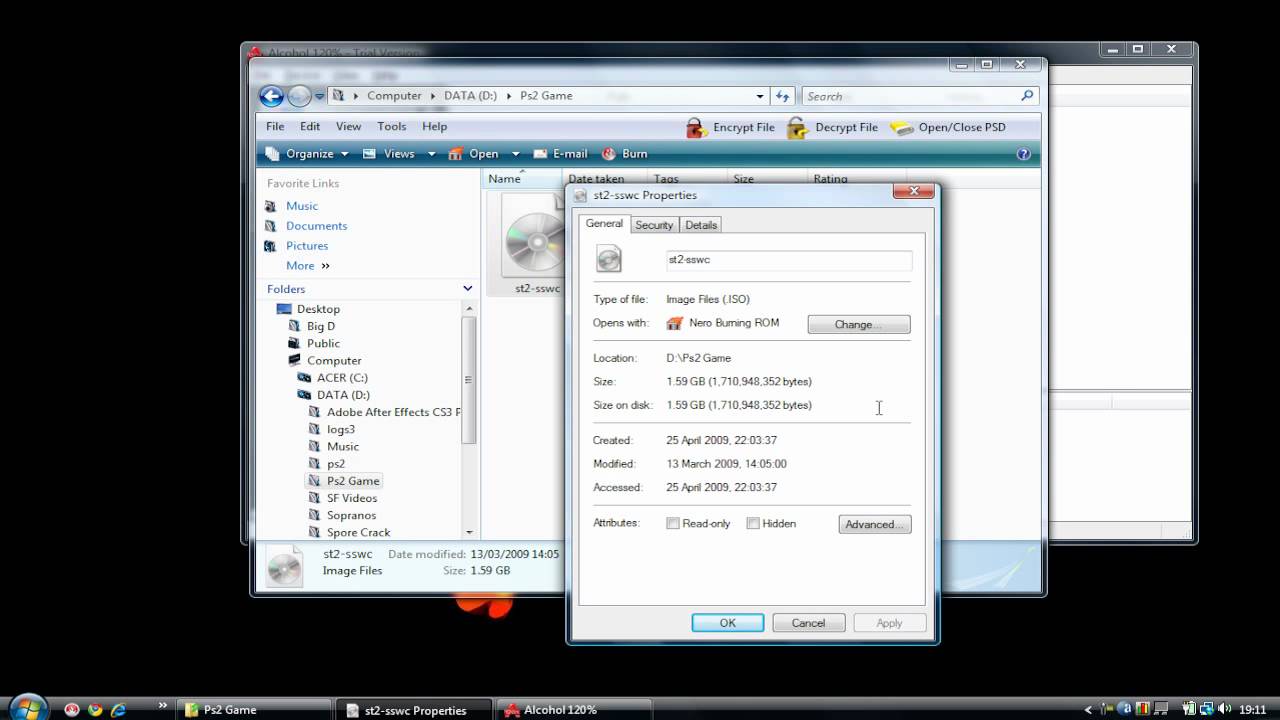Click the Burn toolbar button
1280x720 pixels.
tap(625, 154)
